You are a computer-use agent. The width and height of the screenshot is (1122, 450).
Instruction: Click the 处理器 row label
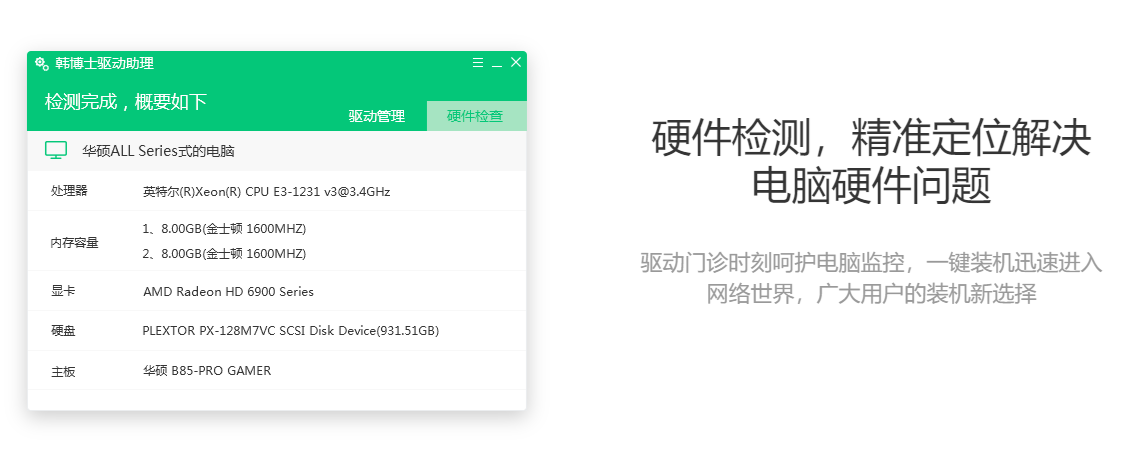69,191
